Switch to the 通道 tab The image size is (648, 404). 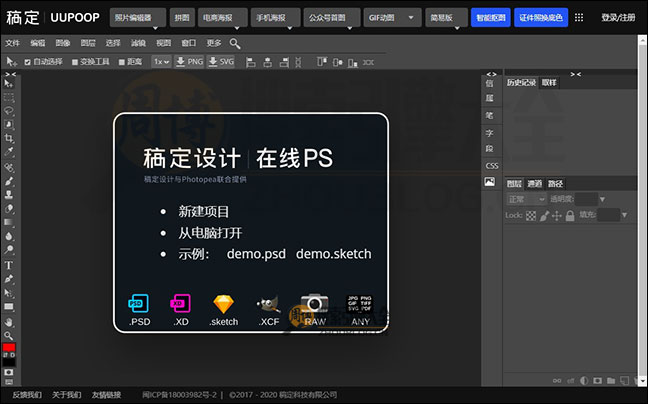[534, 184]
